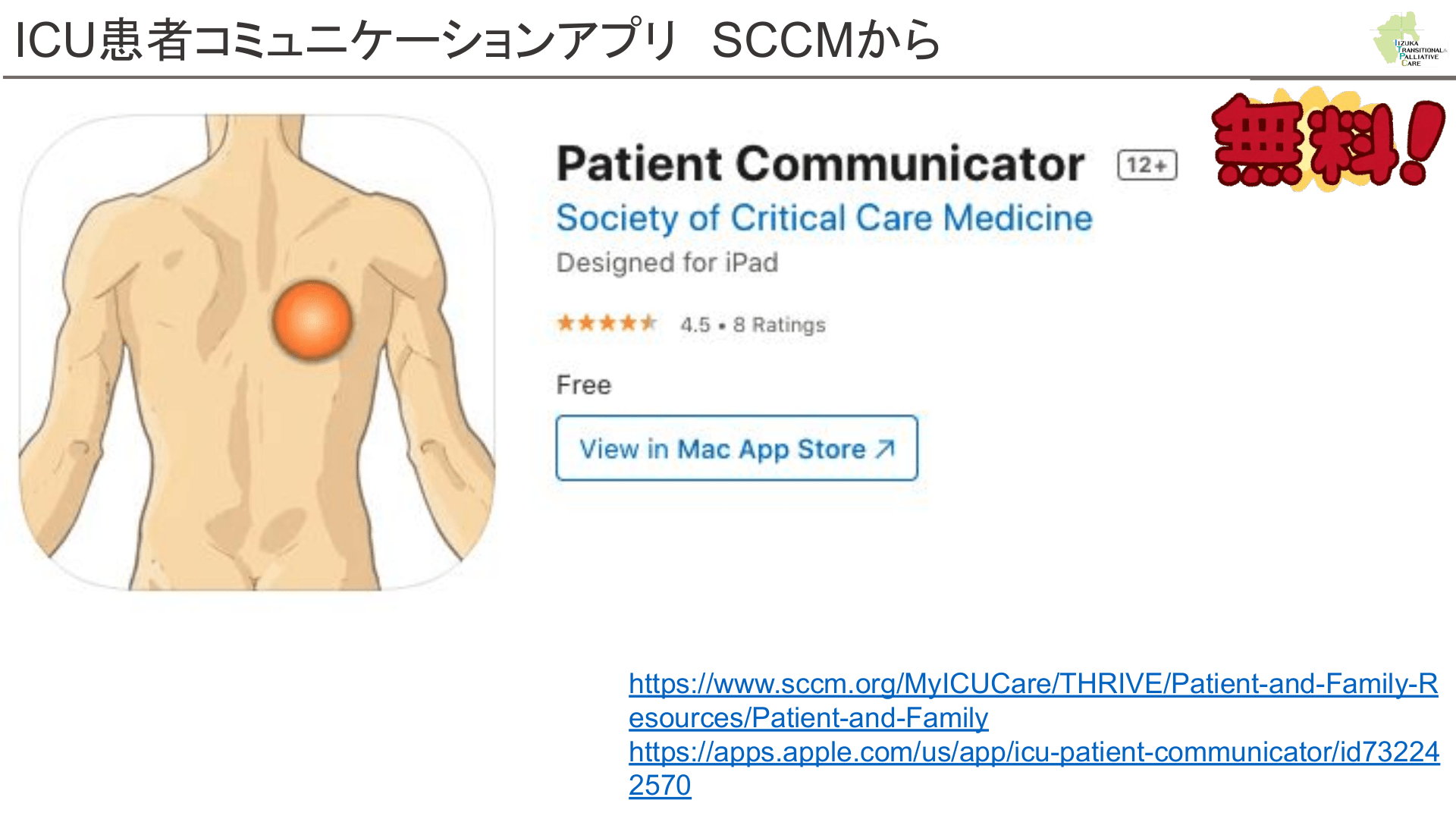Click the ICU患者コミュニケーションアプリ slide title
This screenshot has width=1456, height=819.
click(x=345, y=39)
